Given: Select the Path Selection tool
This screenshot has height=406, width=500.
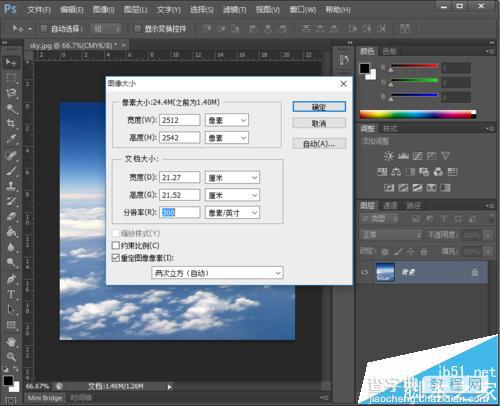Looking at the screenshot, I should [x=11, y=309].
